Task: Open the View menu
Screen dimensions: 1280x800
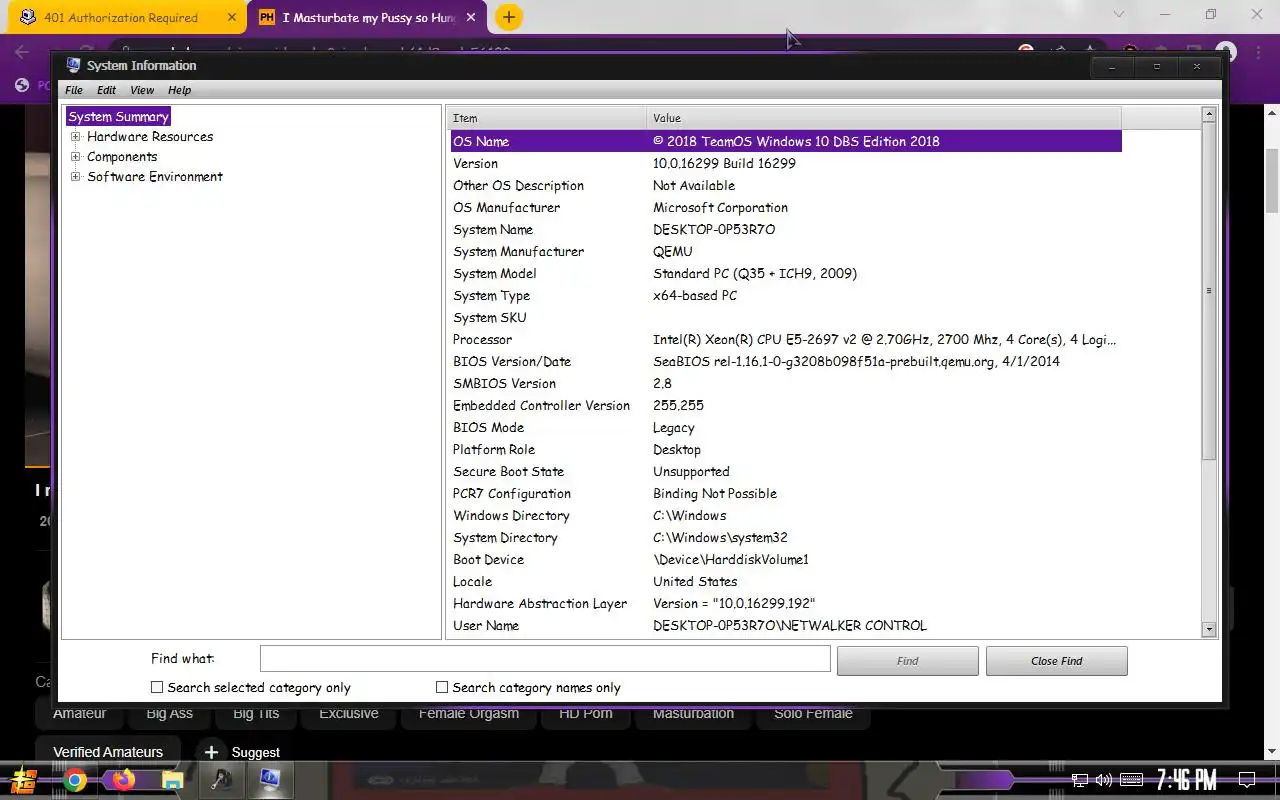Action: tap(142, 90)
